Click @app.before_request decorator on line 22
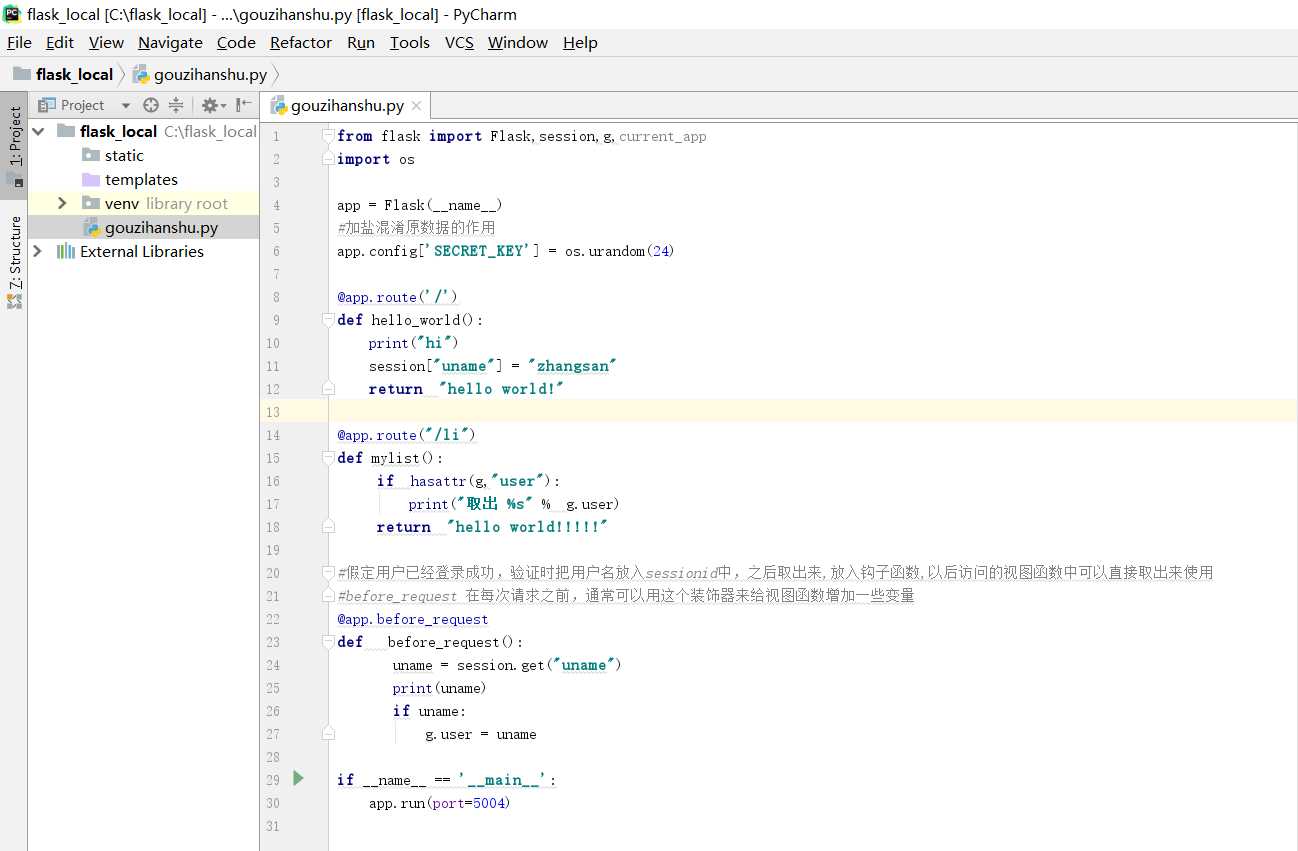Screen dimensions: 1298x851 tap(413, 618)
